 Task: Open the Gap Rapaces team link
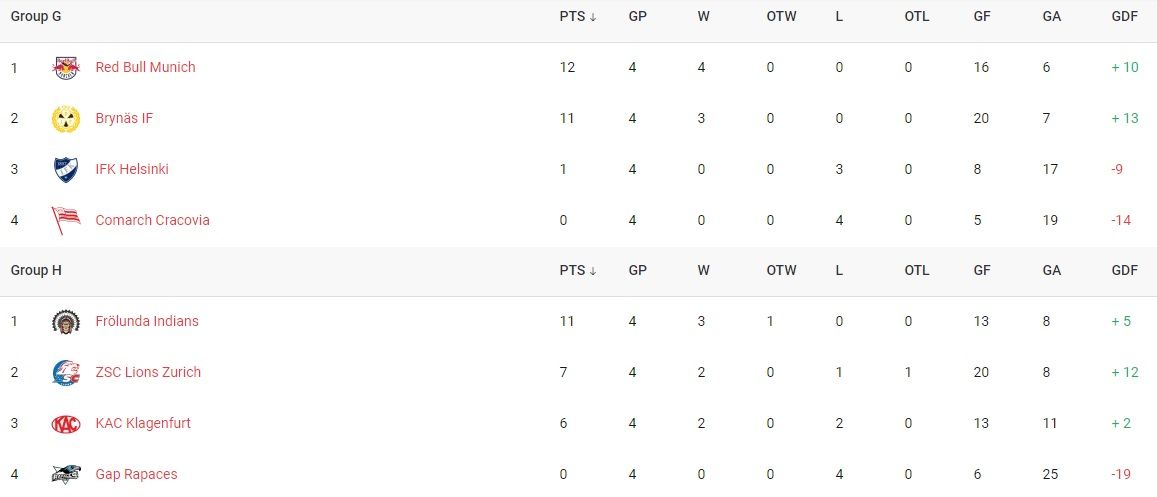[137, 474]
